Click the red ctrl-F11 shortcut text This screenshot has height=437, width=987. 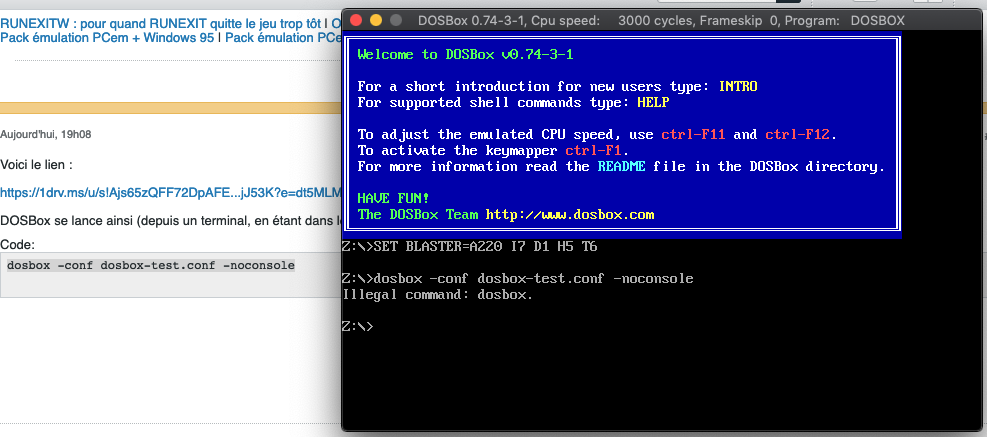tap(693, 135)
